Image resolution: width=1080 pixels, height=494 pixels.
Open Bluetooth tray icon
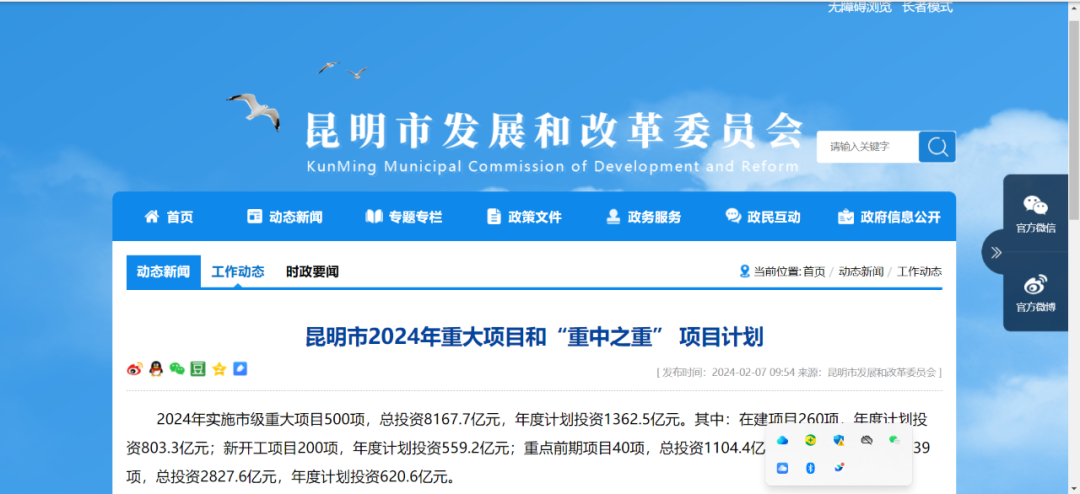810,468
